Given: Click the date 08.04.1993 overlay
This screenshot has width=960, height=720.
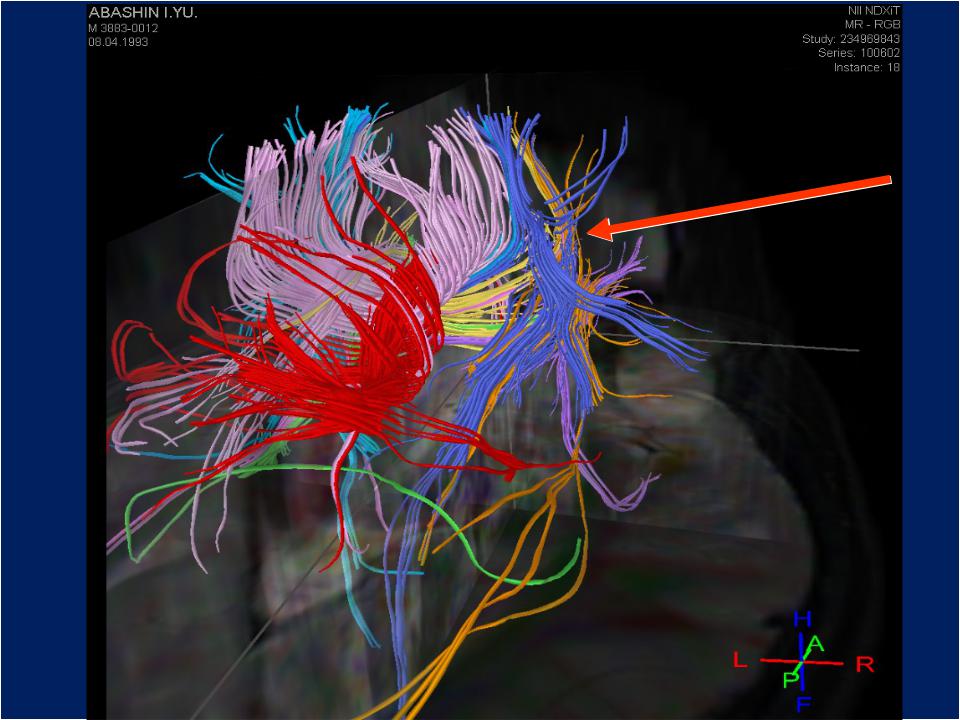Looking at the screenshot, I should click(x=118, y=42).
